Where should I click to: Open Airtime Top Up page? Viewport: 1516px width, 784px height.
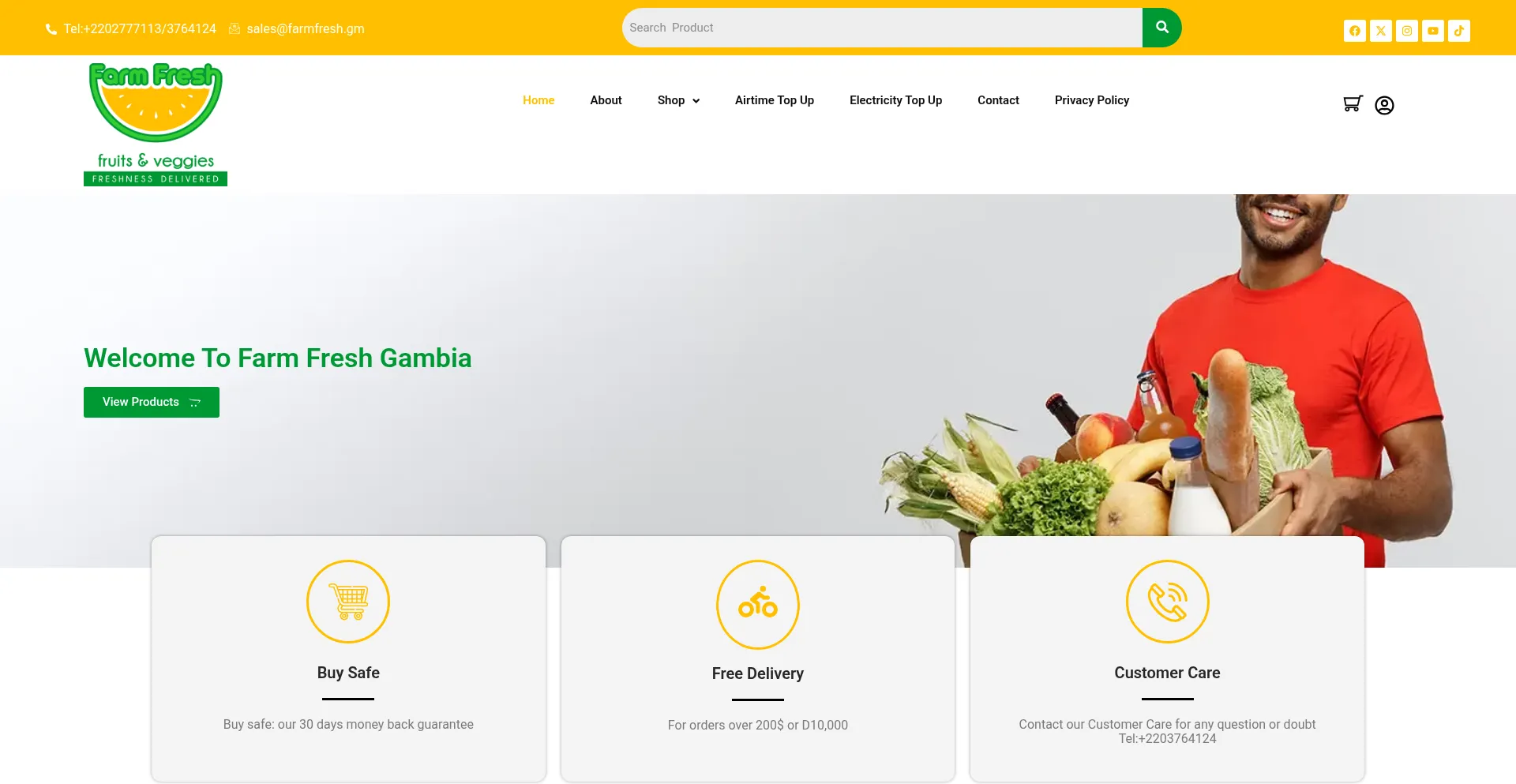775,100
